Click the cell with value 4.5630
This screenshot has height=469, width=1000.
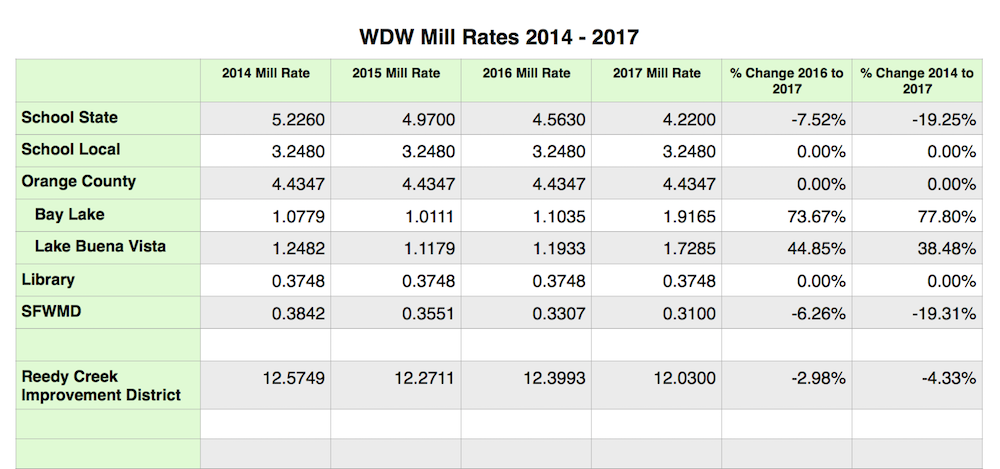[x=526, y=119]
